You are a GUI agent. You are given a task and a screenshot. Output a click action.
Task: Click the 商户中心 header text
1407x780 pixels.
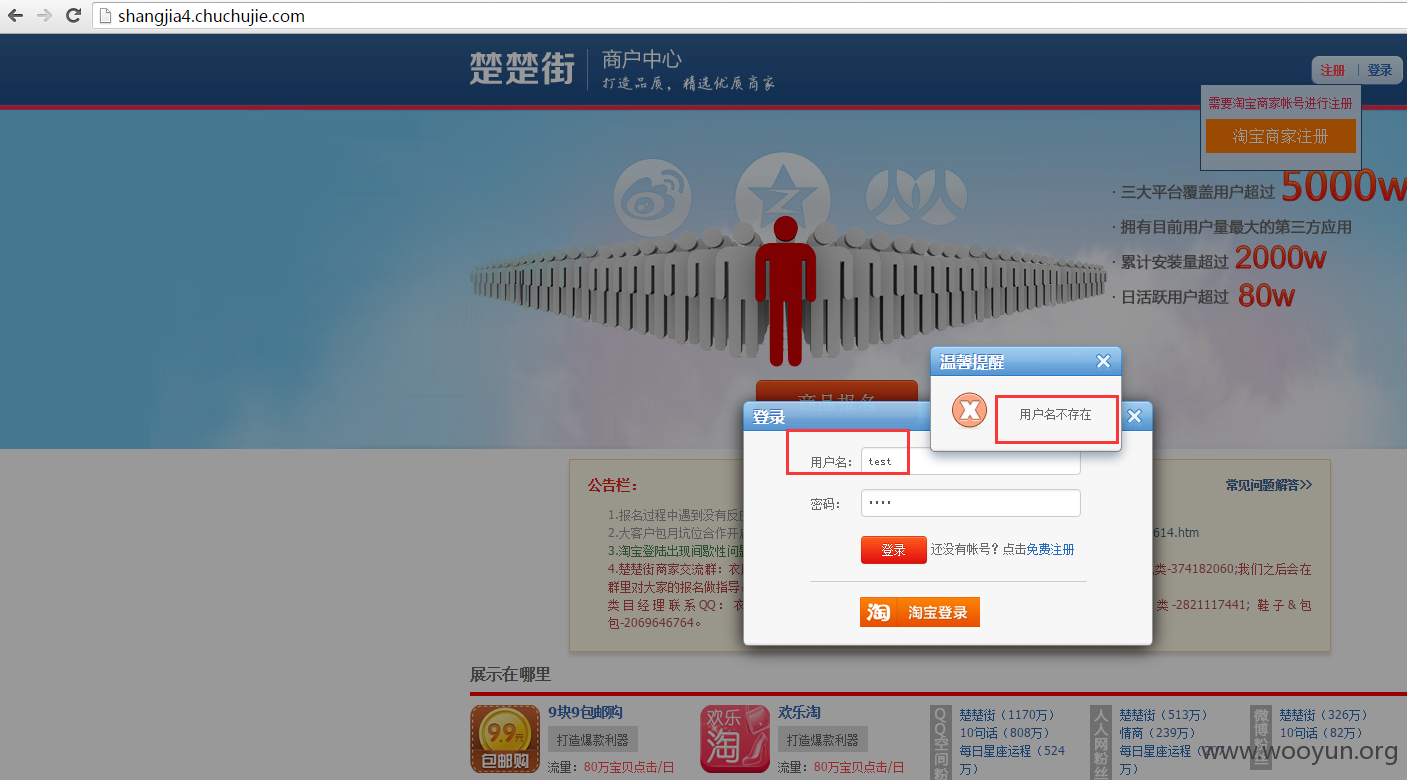click(642, 59)
